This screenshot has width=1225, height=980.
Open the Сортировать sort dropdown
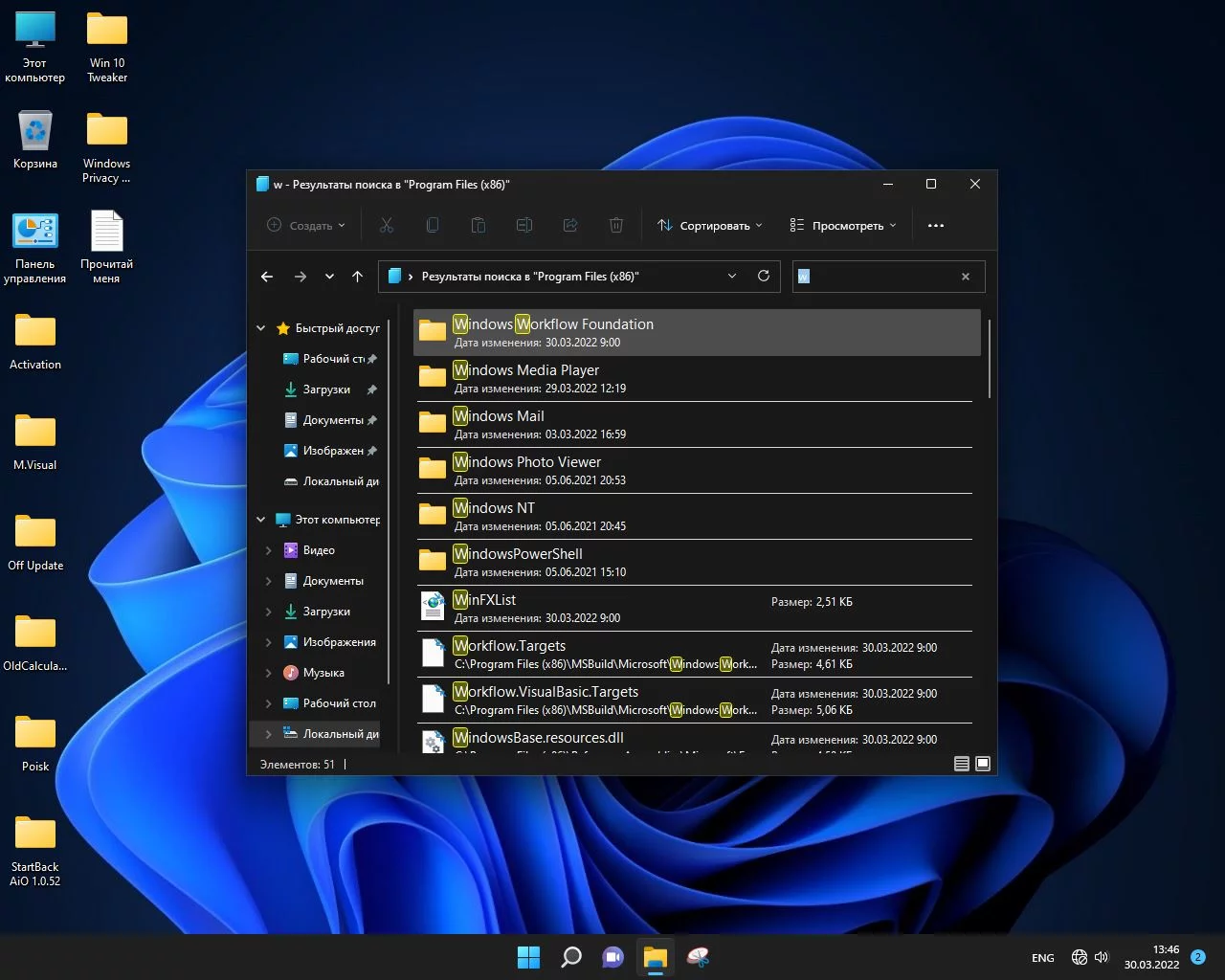710,226
